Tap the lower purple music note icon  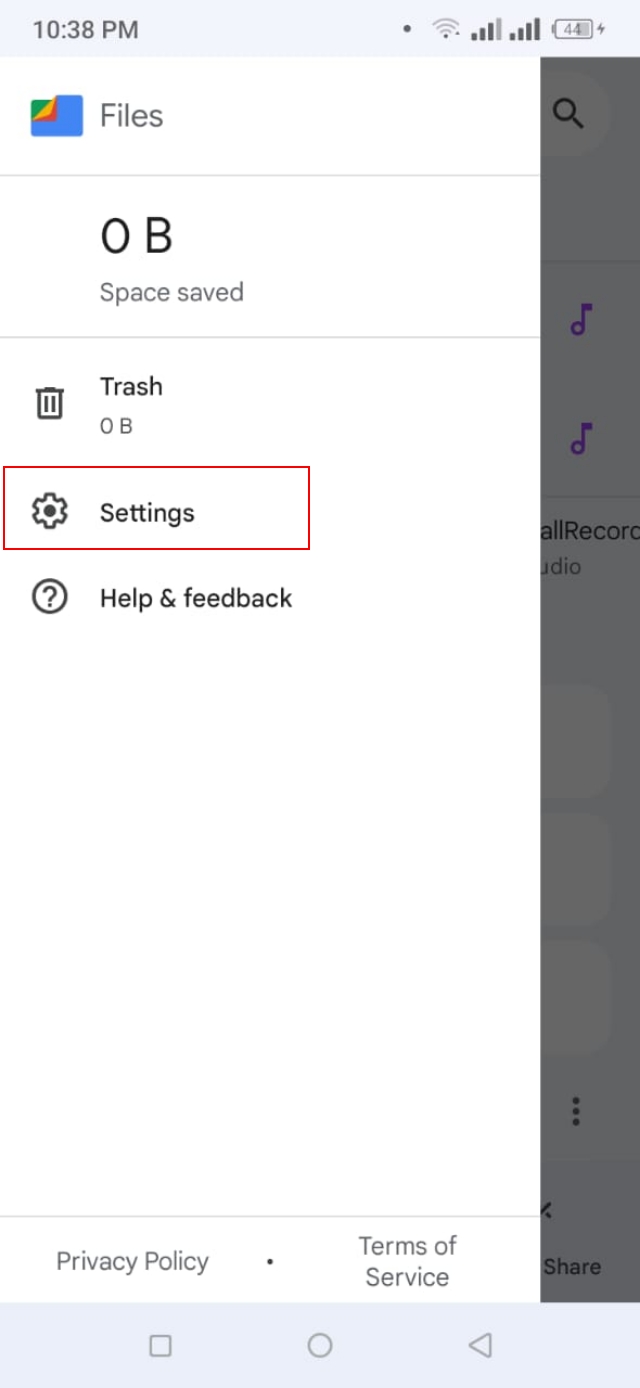(x=580, y=438)
